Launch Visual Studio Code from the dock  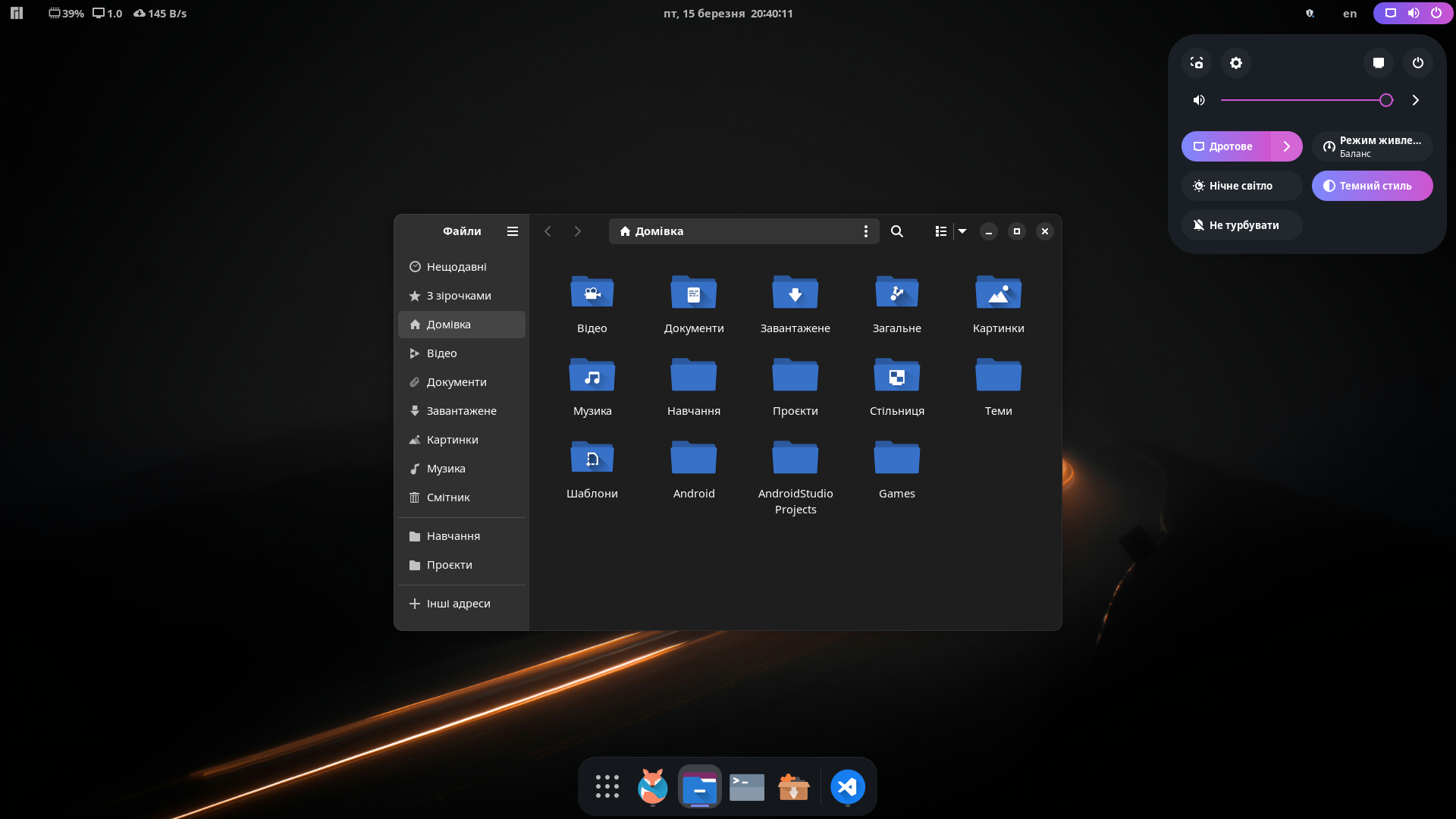click(847, 787)
